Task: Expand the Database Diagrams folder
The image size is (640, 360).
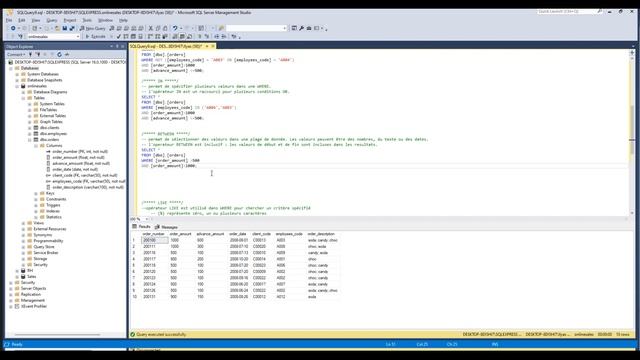Action: pyautogui.click(x=23, y=92)
